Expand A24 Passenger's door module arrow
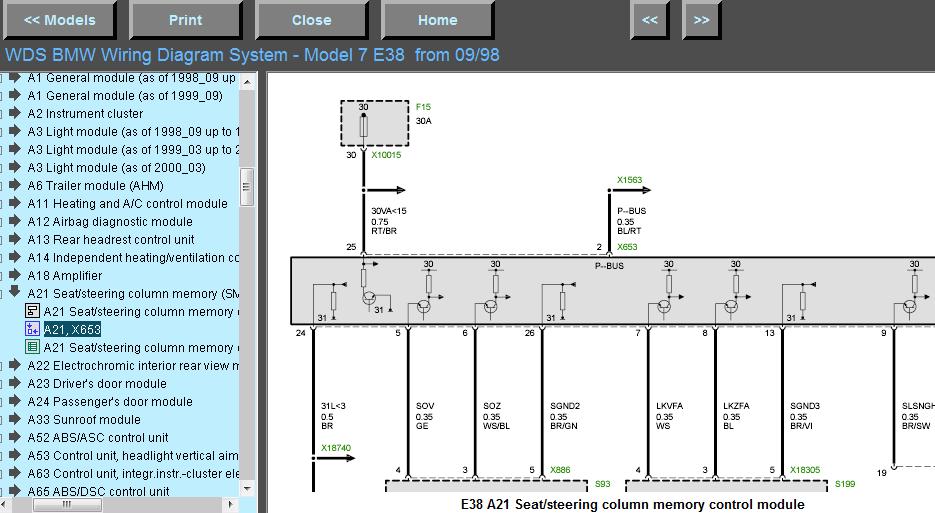Image resolution: width=935 pixels, height=513 pixels. tap(15, 401)
